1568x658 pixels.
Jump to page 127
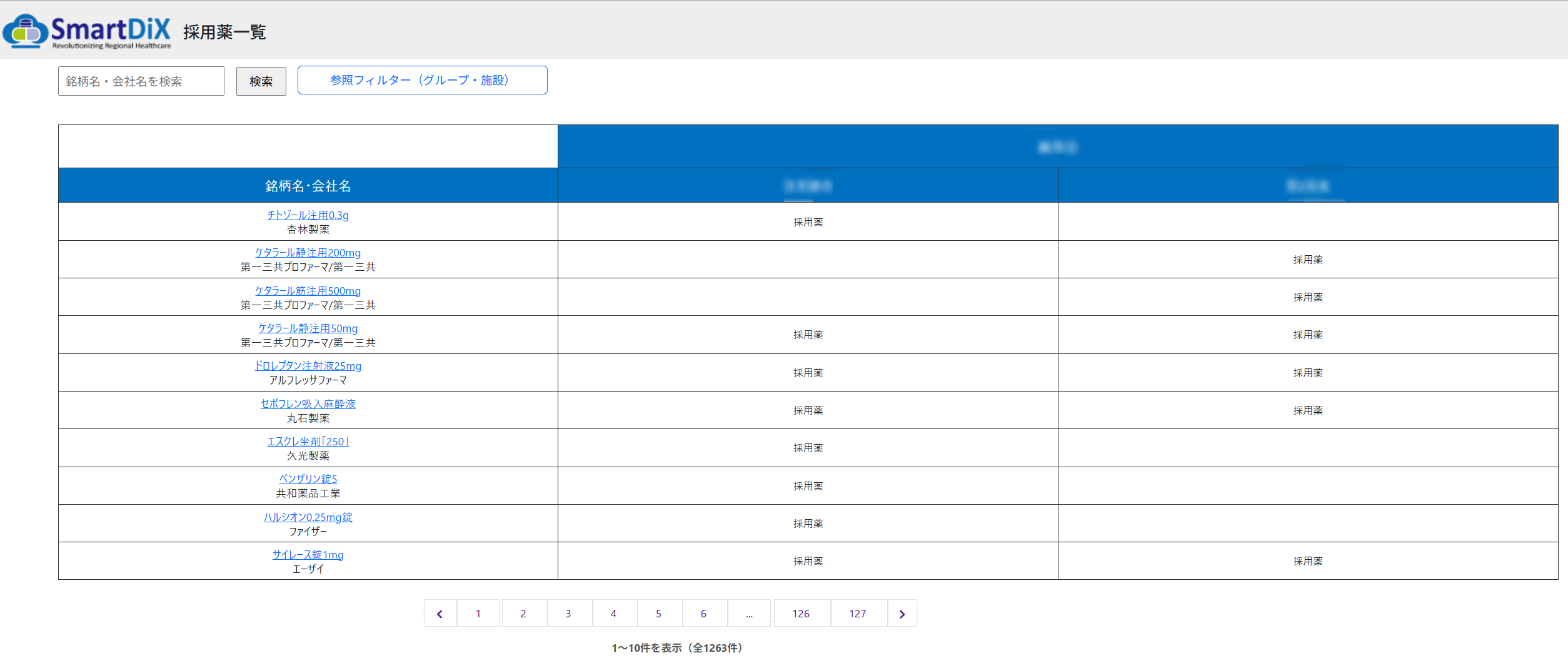(858, 614)
